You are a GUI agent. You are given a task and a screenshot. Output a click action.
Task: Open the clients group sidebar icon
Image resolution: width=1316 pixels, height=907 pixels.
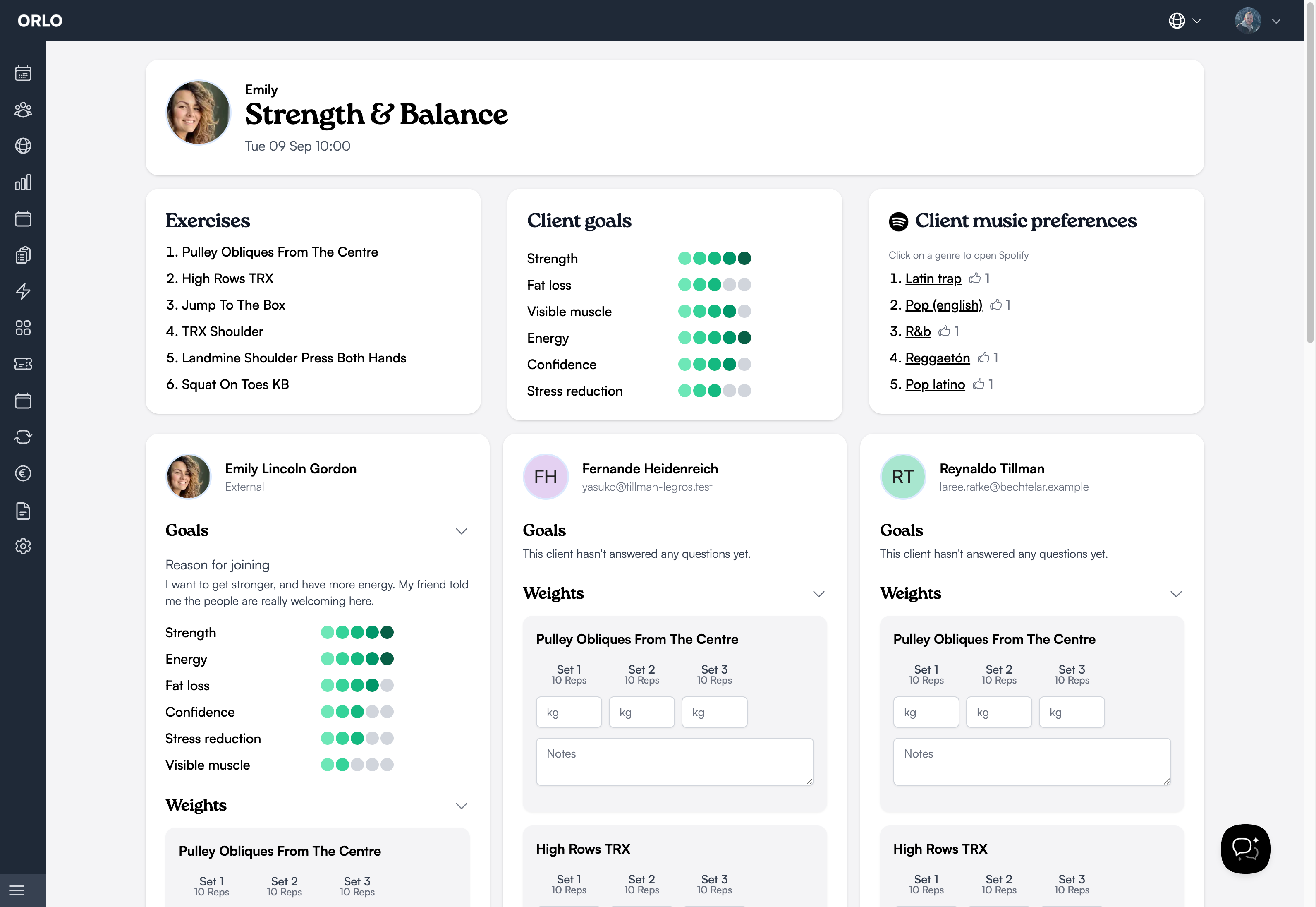point(23,110)
